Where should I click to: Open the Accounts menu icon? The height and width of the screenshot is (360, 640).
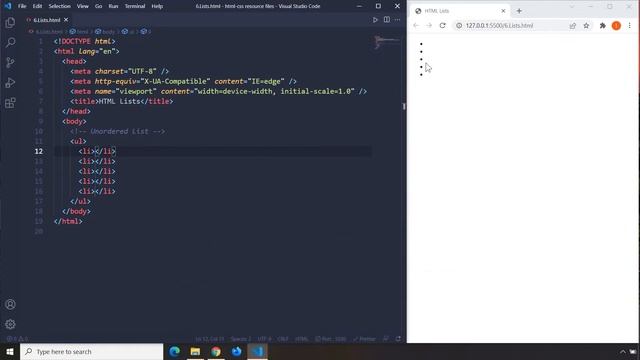point(10,304)
